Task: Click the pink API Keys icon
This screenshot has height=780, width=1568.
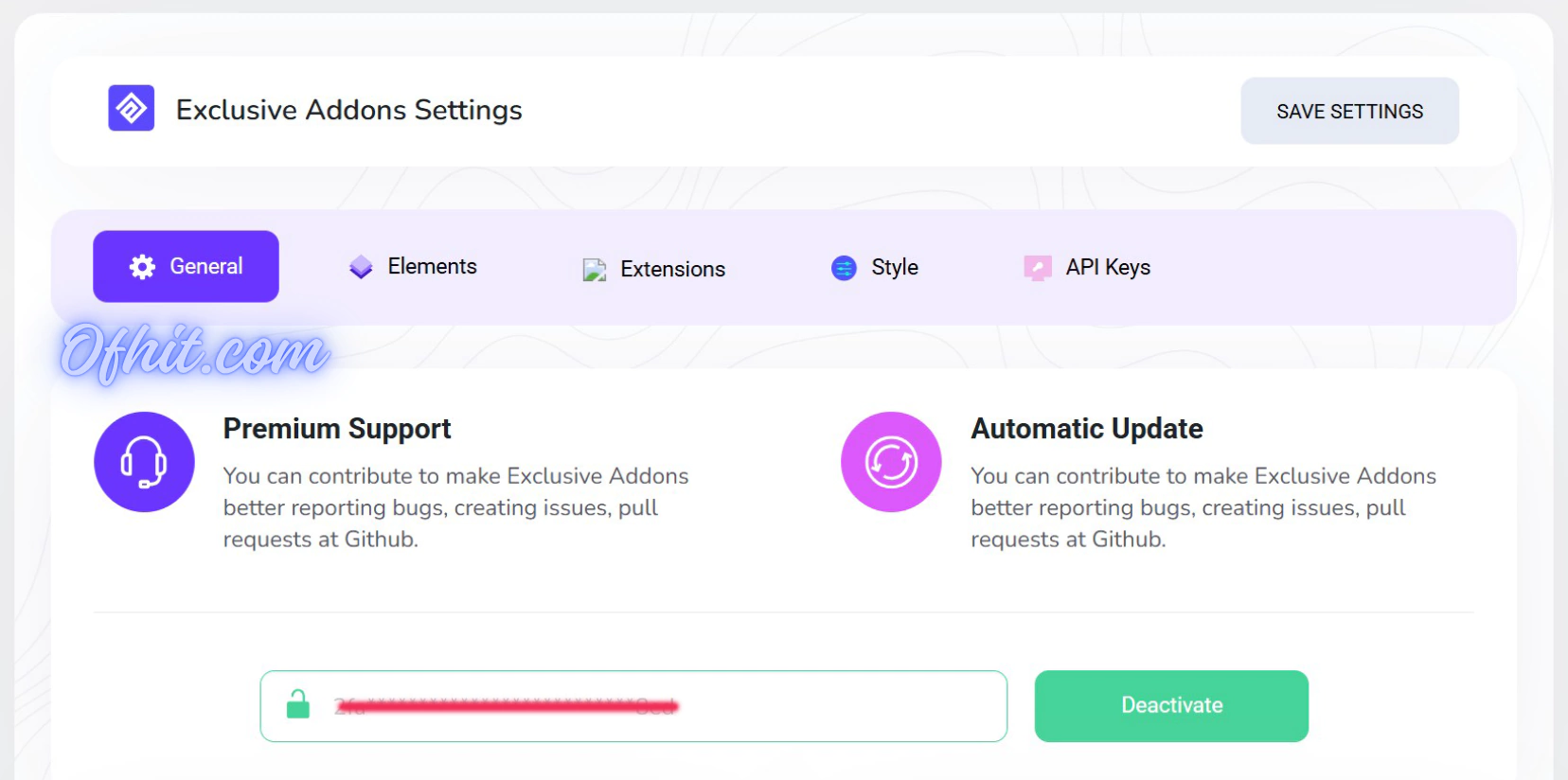Action: [x=1038, y=268]
